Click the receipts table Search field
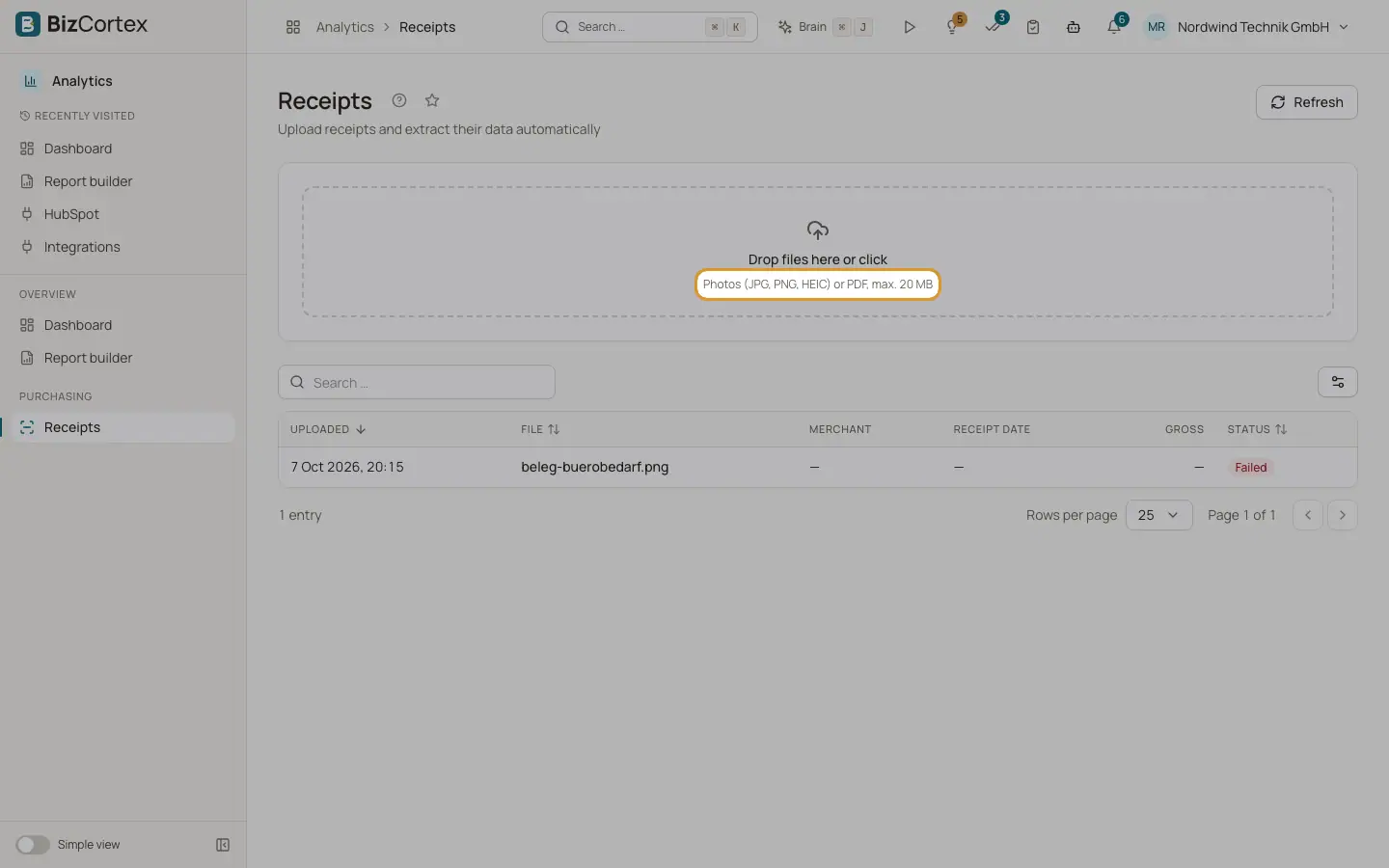1389x868 pixels. [x=417, y=382]
